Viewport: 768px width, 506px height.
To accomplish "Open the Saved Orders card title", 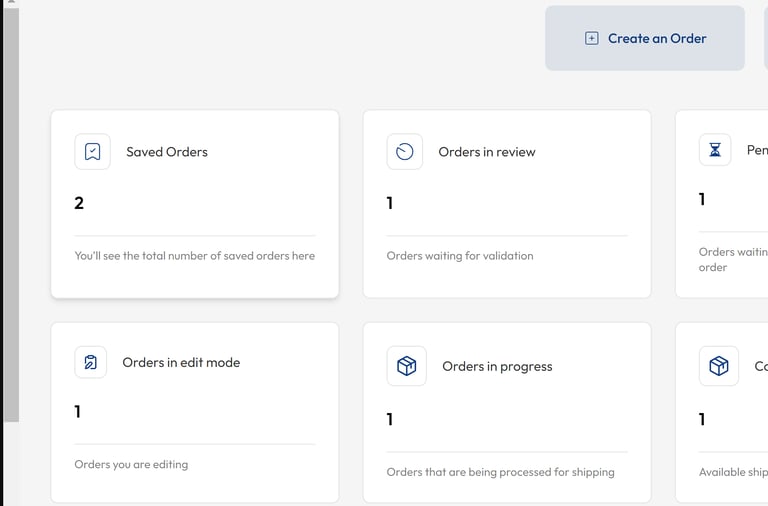I will coord(167,152).
